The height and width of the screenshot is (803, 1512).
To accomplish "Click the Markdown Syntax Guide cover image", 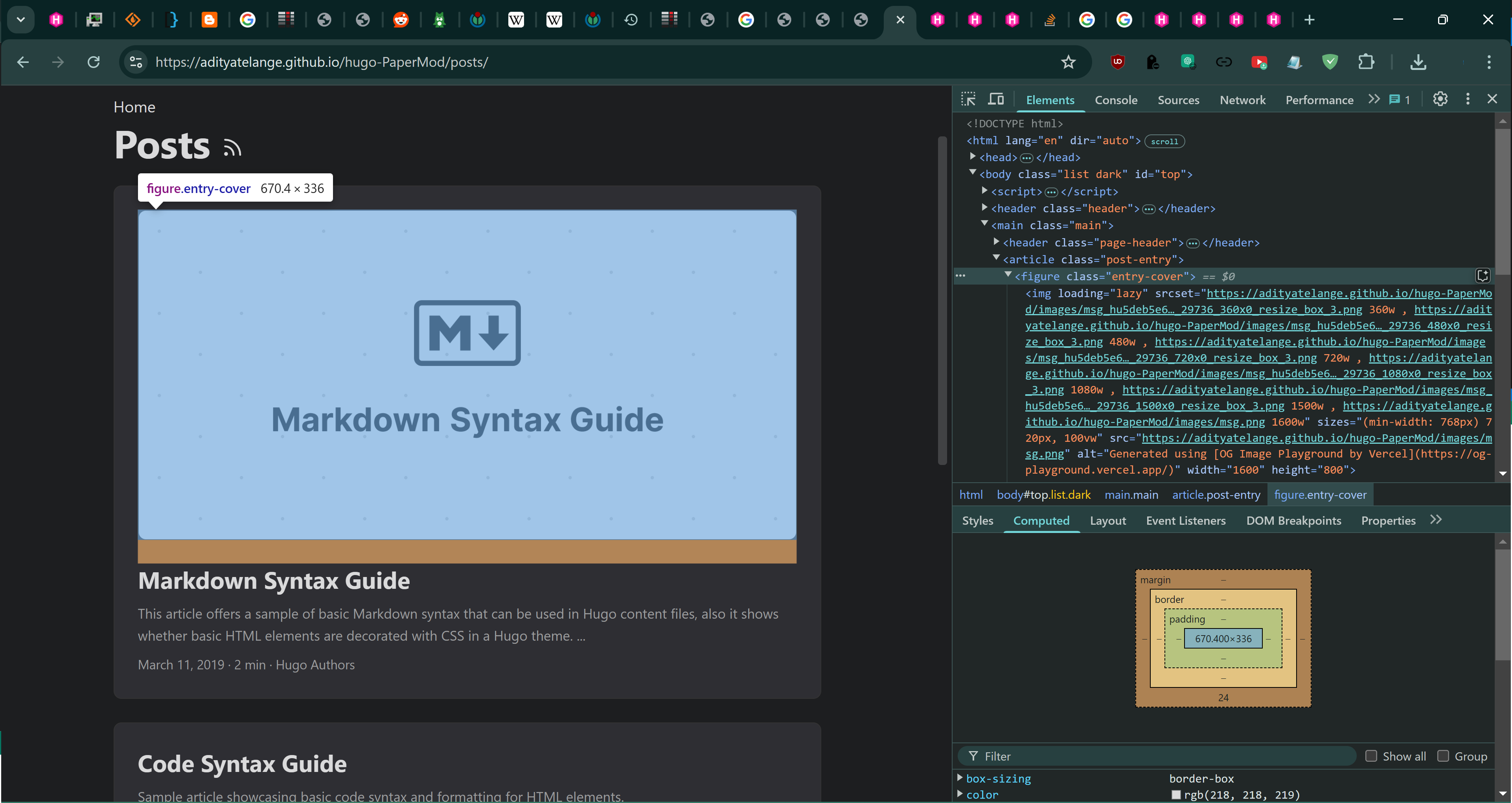I will tap(467, 375).
